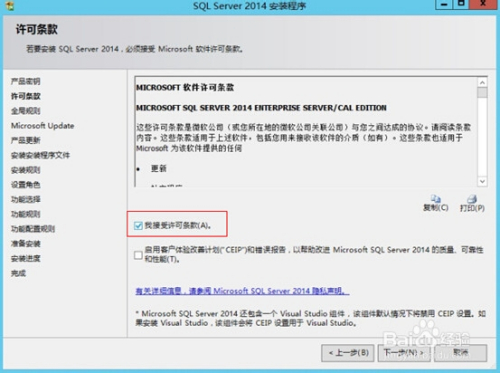Select the 产品密钥 step in sidebar

click(x=26, y=81)
